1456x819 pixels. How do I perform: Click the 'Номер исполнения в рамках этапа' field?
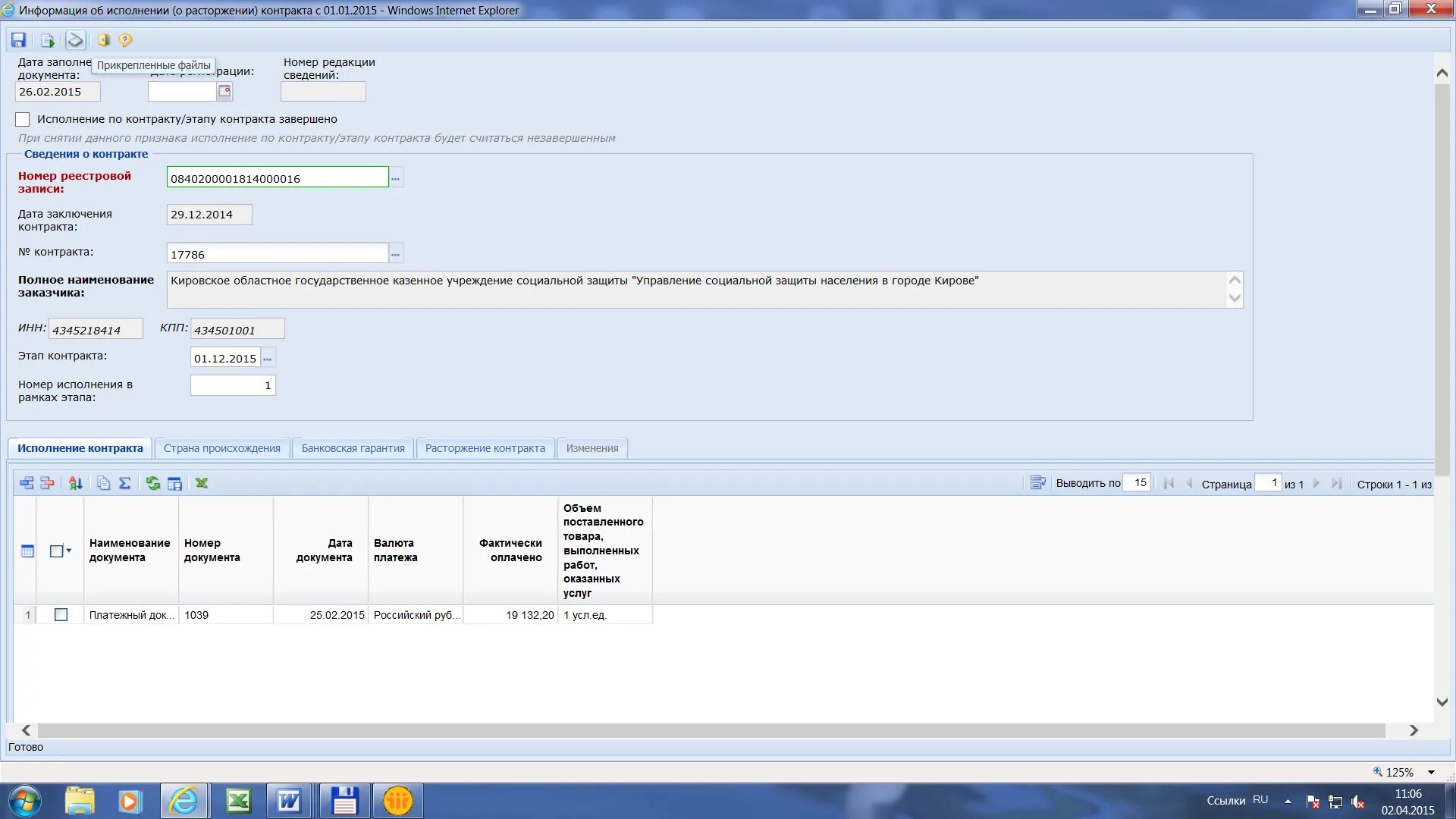pos(233,385)
